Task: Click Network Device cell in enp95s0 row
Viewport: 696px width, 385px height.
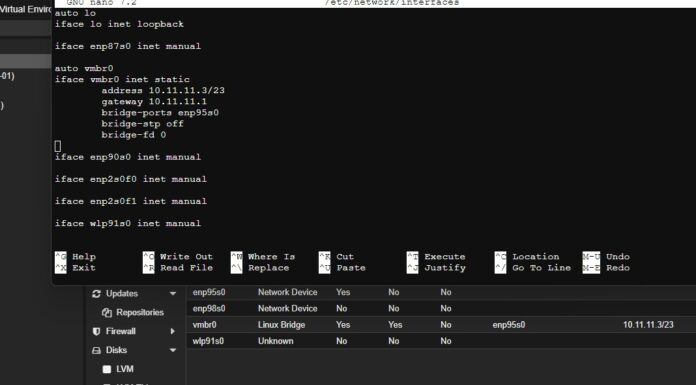Action: pyautogui.click(x=288, y=292)
